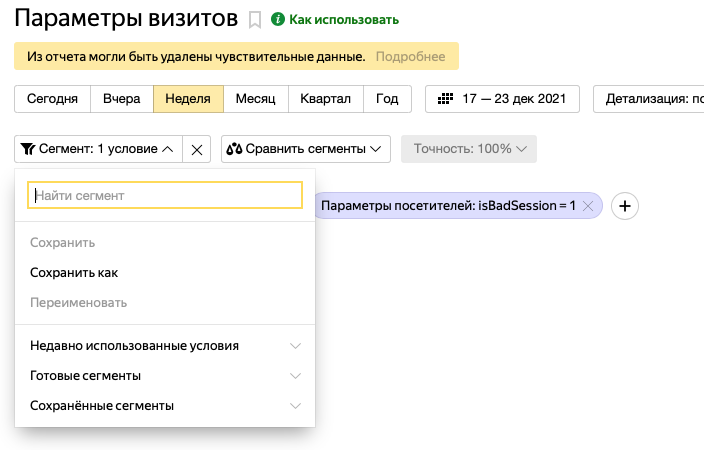Switch to the 'Месяц' period
Image resolution: width=704 pixels, height=450 pixels.
click(256, 99)
